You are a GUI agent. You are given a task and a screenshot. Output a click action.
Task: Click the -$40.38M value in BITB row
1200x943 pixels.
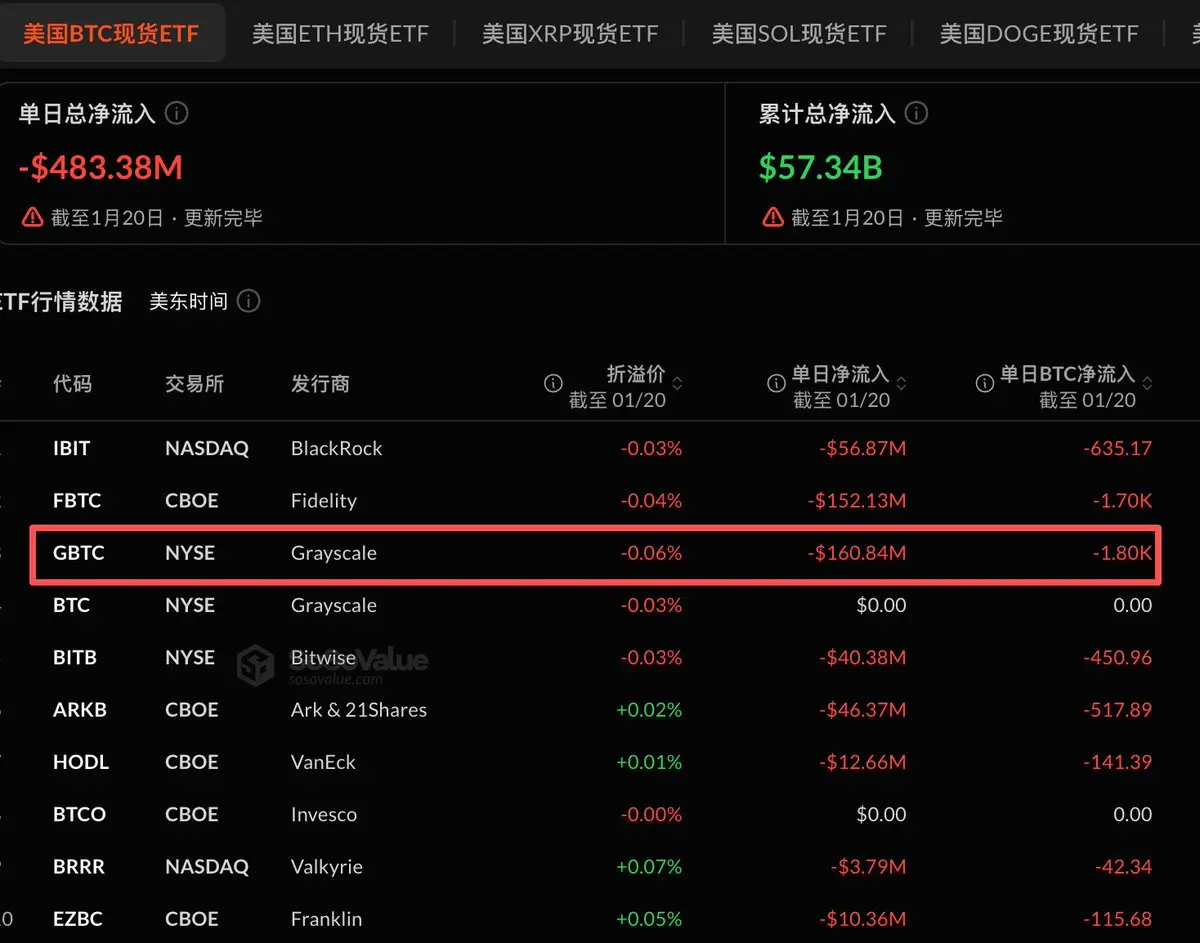[864, 657]
